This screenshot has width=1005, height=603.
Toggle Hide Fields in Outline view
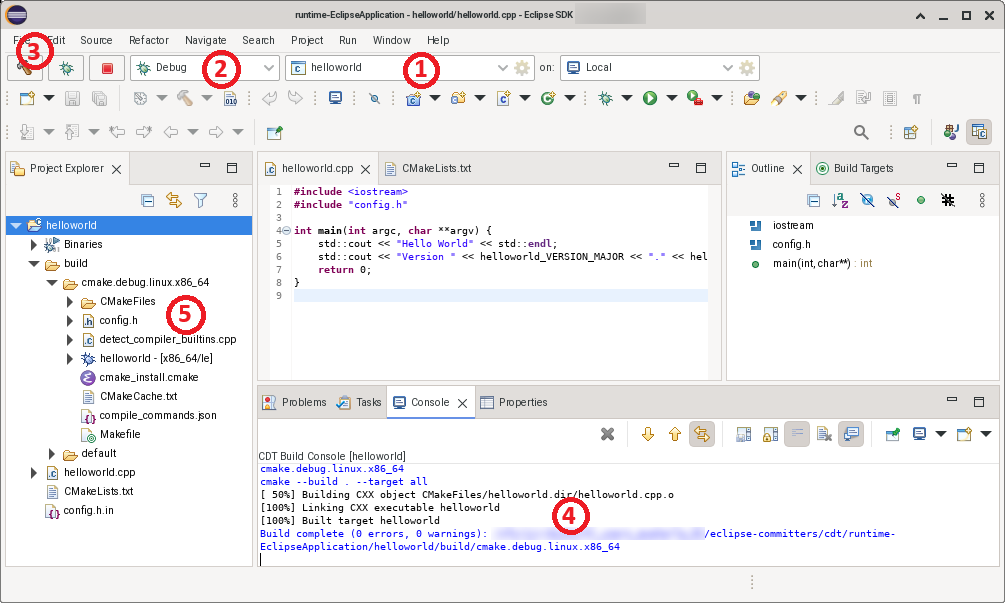(x=867, y=201)
